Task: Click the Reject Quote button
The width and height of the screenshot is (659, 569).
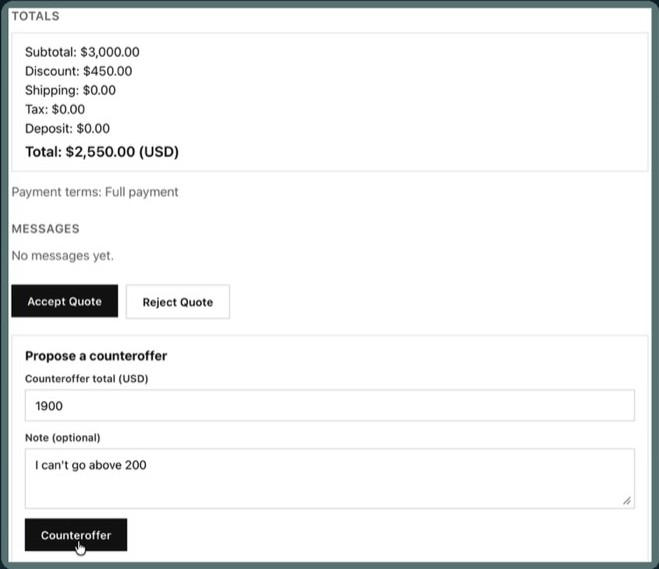Action: 178,302
